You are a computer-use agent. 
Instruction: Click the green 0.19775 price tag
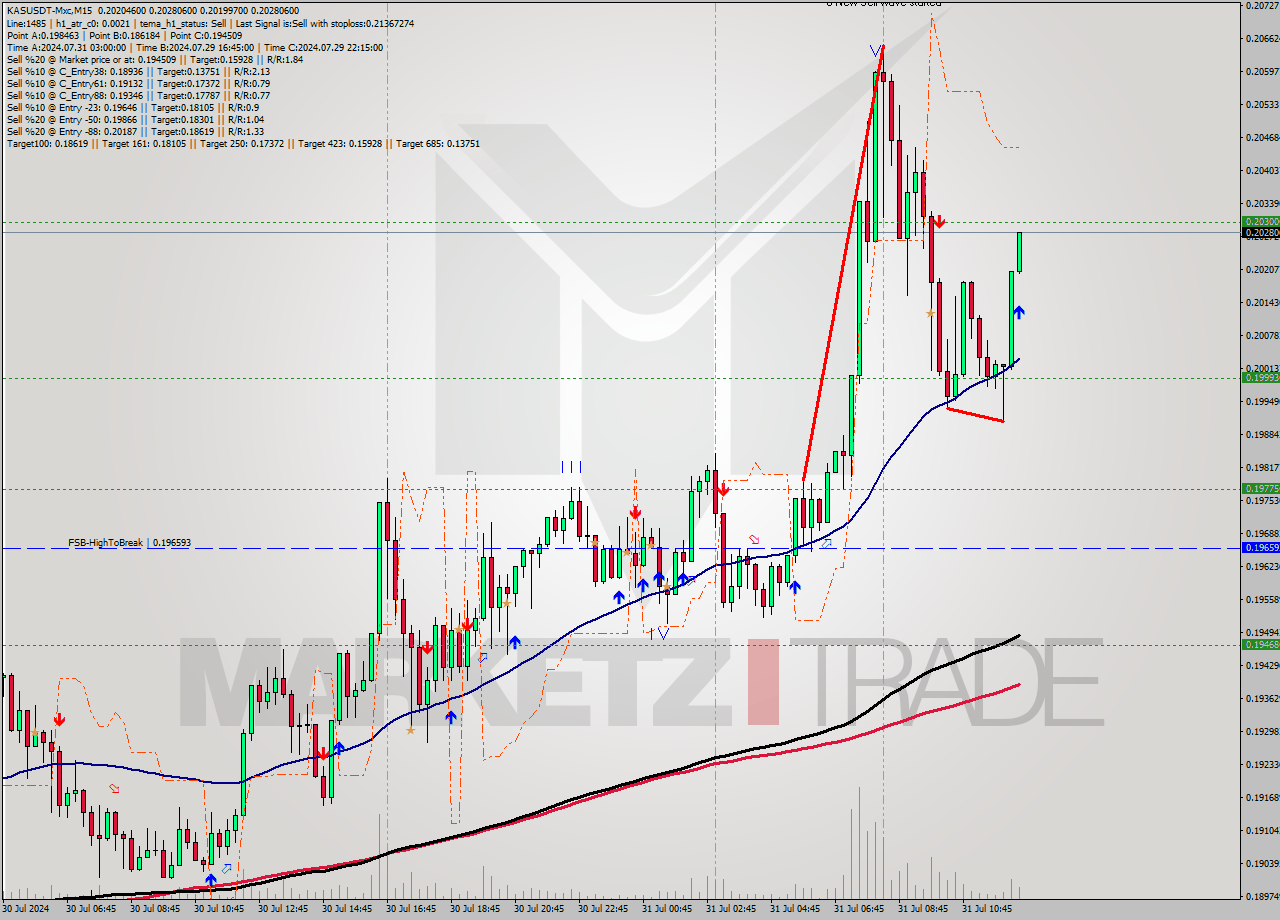pos(1260,488)
